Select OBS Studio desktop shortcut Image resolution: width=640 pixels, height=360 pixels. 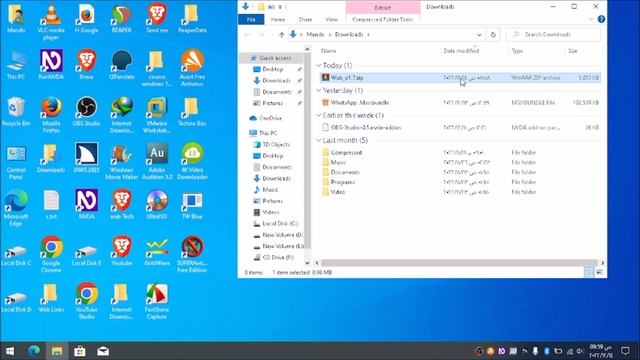(x=86, y=111)
